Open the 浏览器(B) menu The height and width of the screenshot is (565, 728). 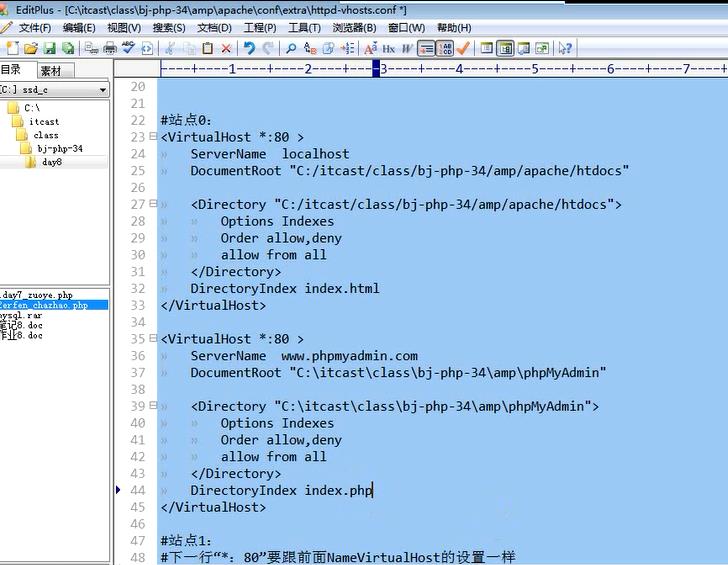click(x=354, y=28)
